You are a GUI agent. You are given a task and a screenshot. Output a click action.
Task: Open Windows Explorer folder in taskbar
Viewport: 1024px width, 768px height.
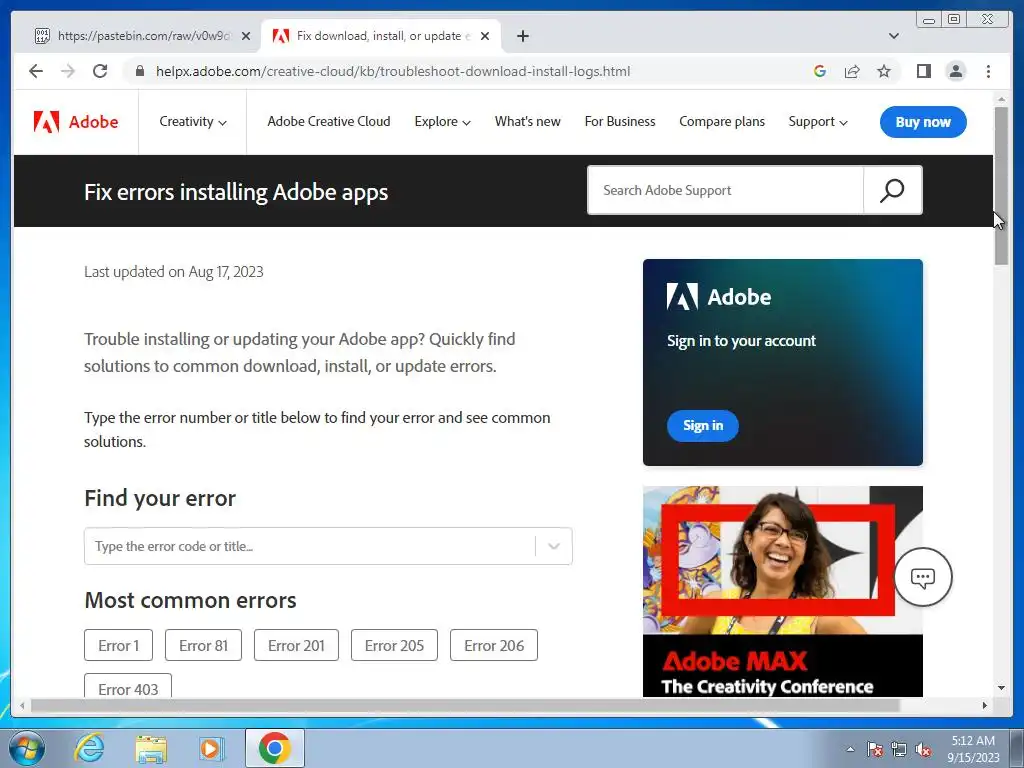click(x=150, y=748)
